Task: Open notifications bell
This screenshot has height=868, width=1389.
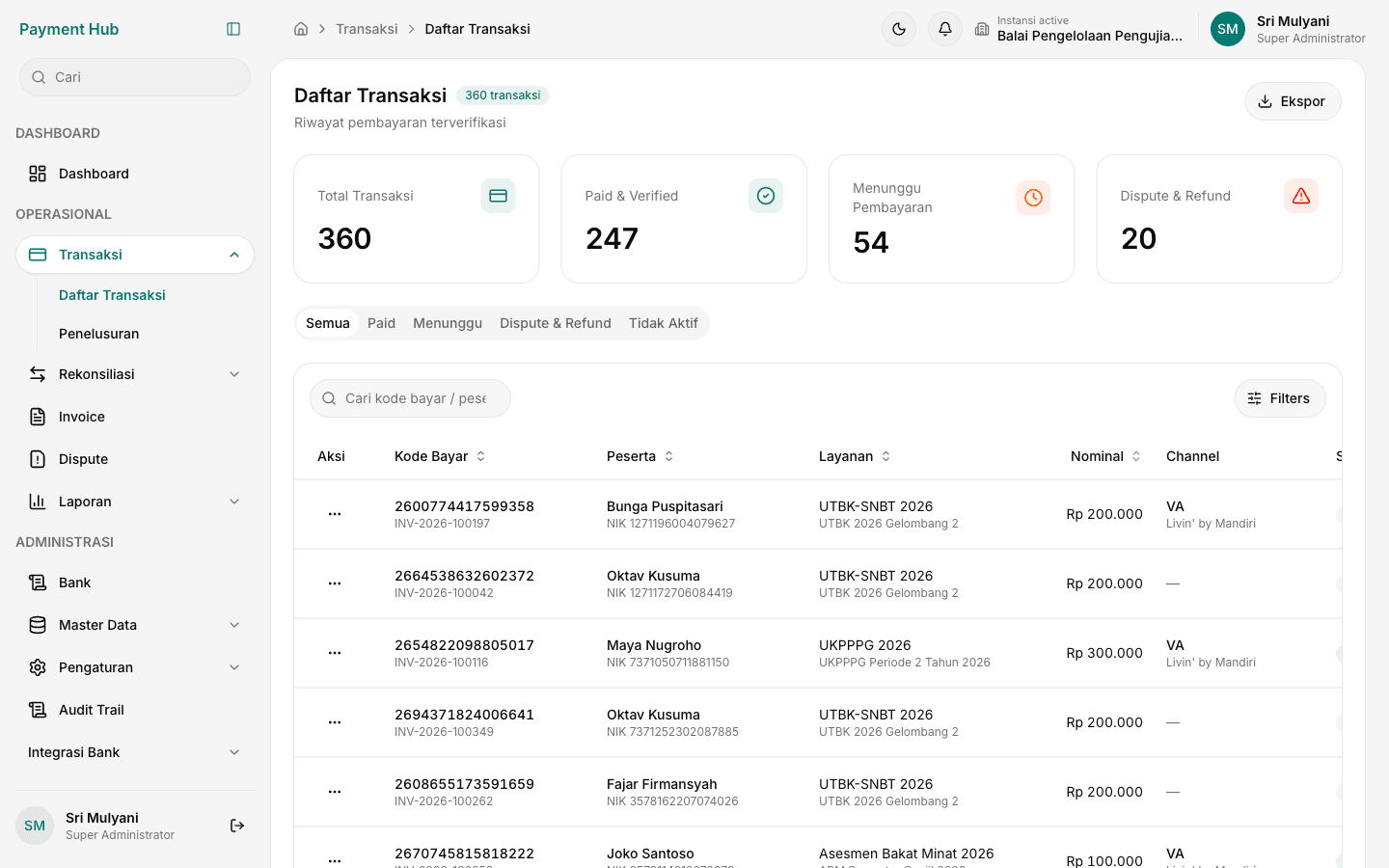Action: click(x=945, y=29)
